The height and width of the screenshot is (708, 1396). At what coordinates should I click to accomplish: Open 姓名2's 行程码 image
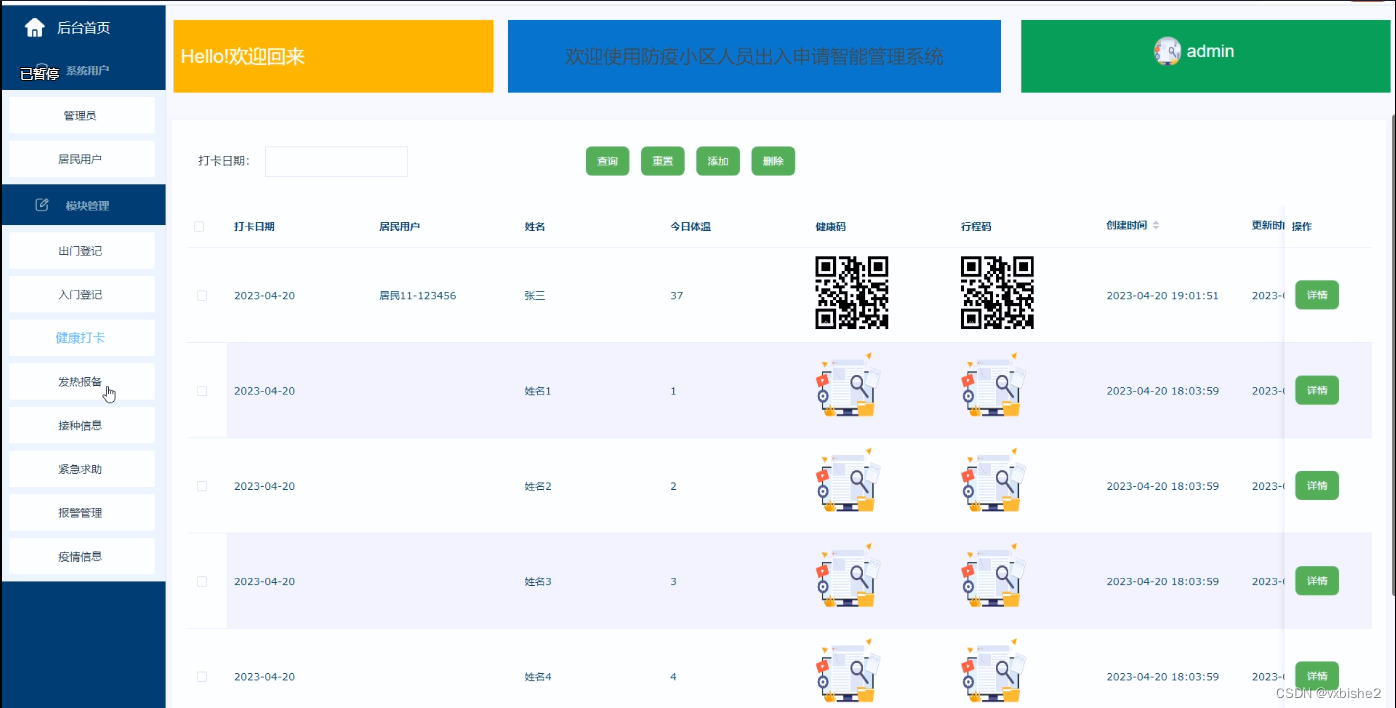(x=993, y=481)
